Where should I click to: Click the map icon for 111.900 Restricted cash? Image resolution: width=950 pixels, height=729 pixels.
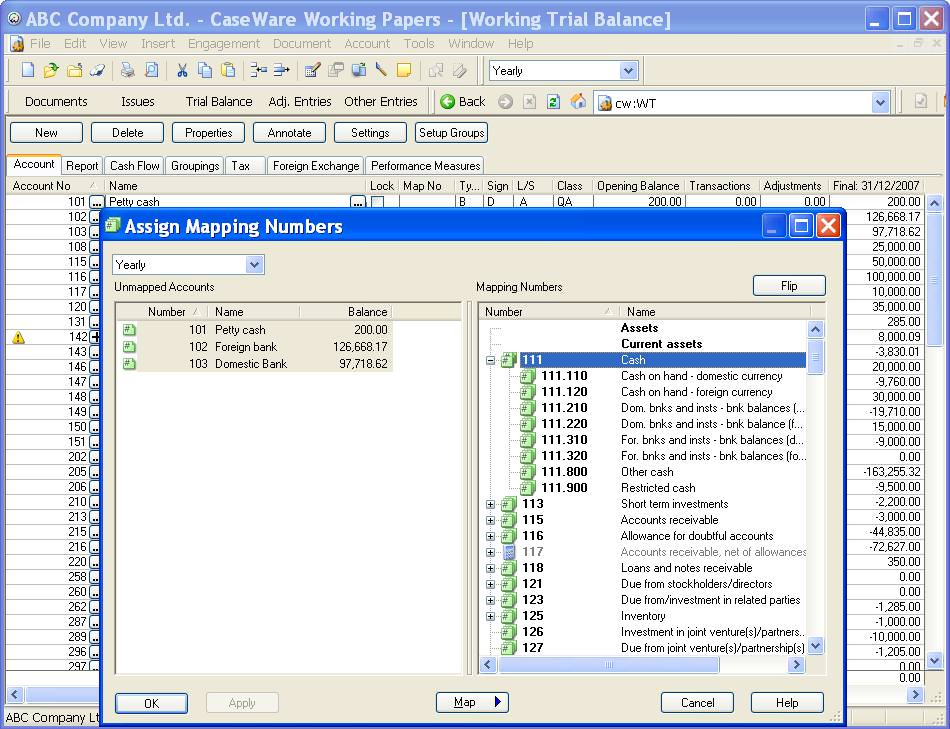528,488
